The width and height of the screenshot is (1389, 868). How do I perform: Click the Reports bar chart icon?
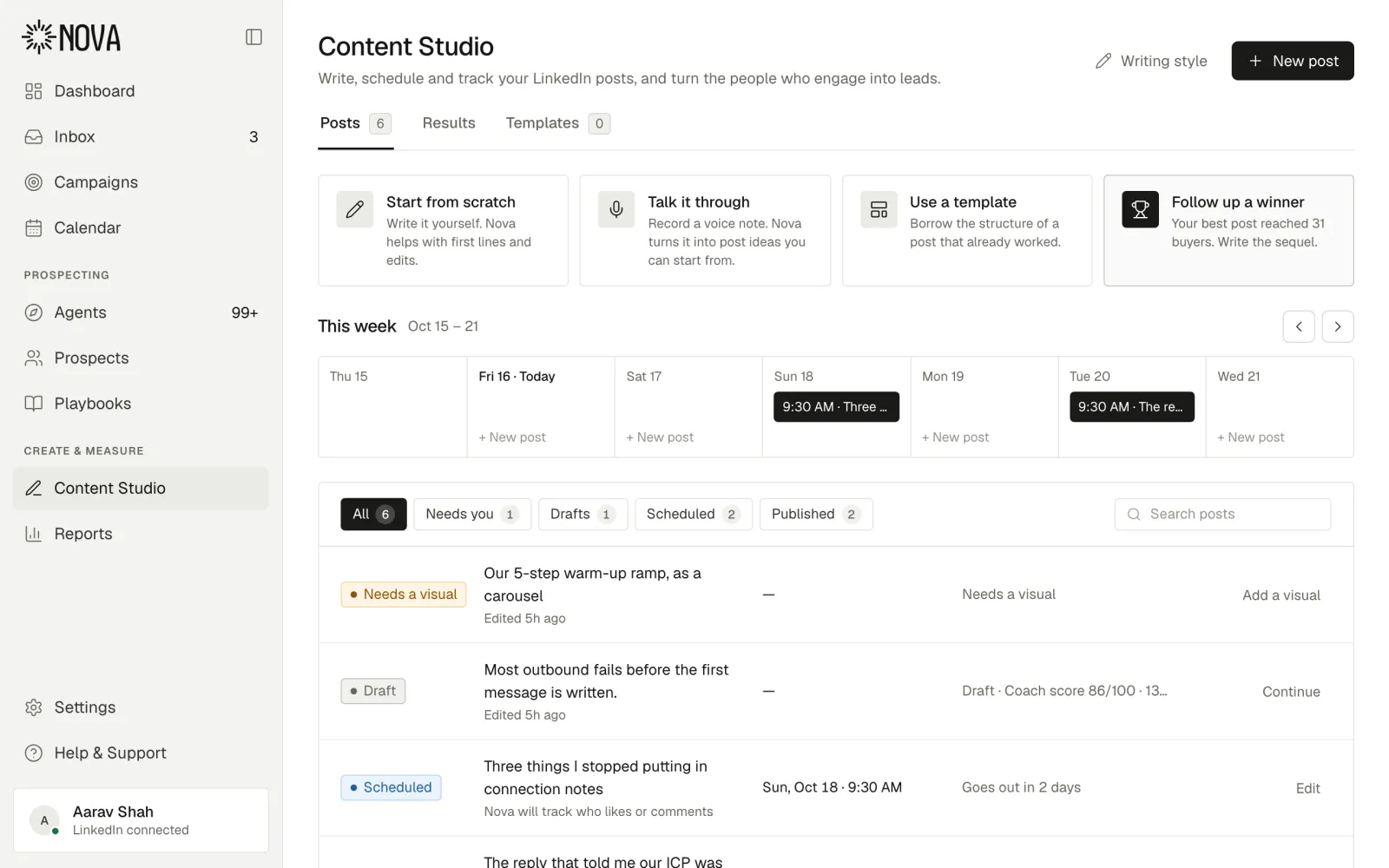coord(34,534)
